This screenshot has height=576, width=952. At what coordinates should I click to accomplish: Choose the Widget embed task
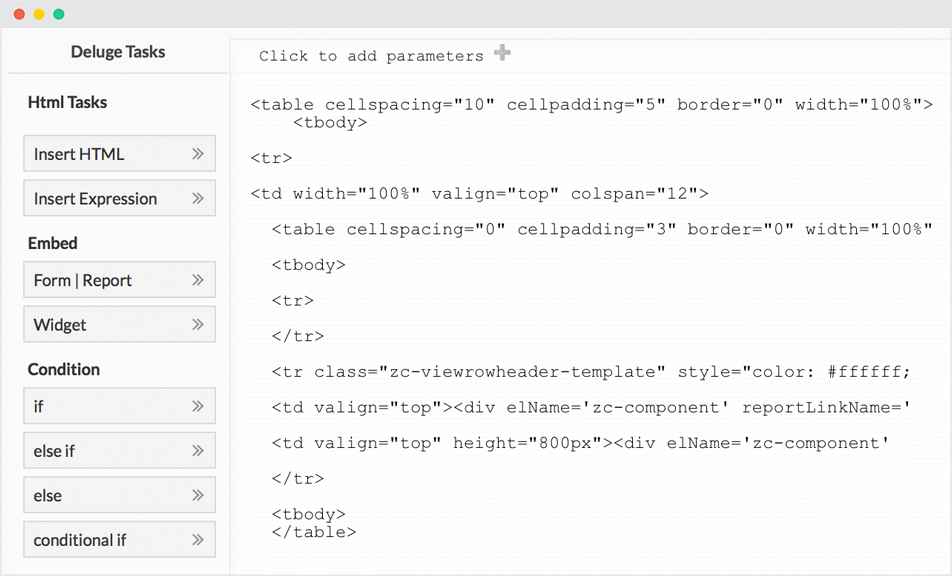(120, 324)
